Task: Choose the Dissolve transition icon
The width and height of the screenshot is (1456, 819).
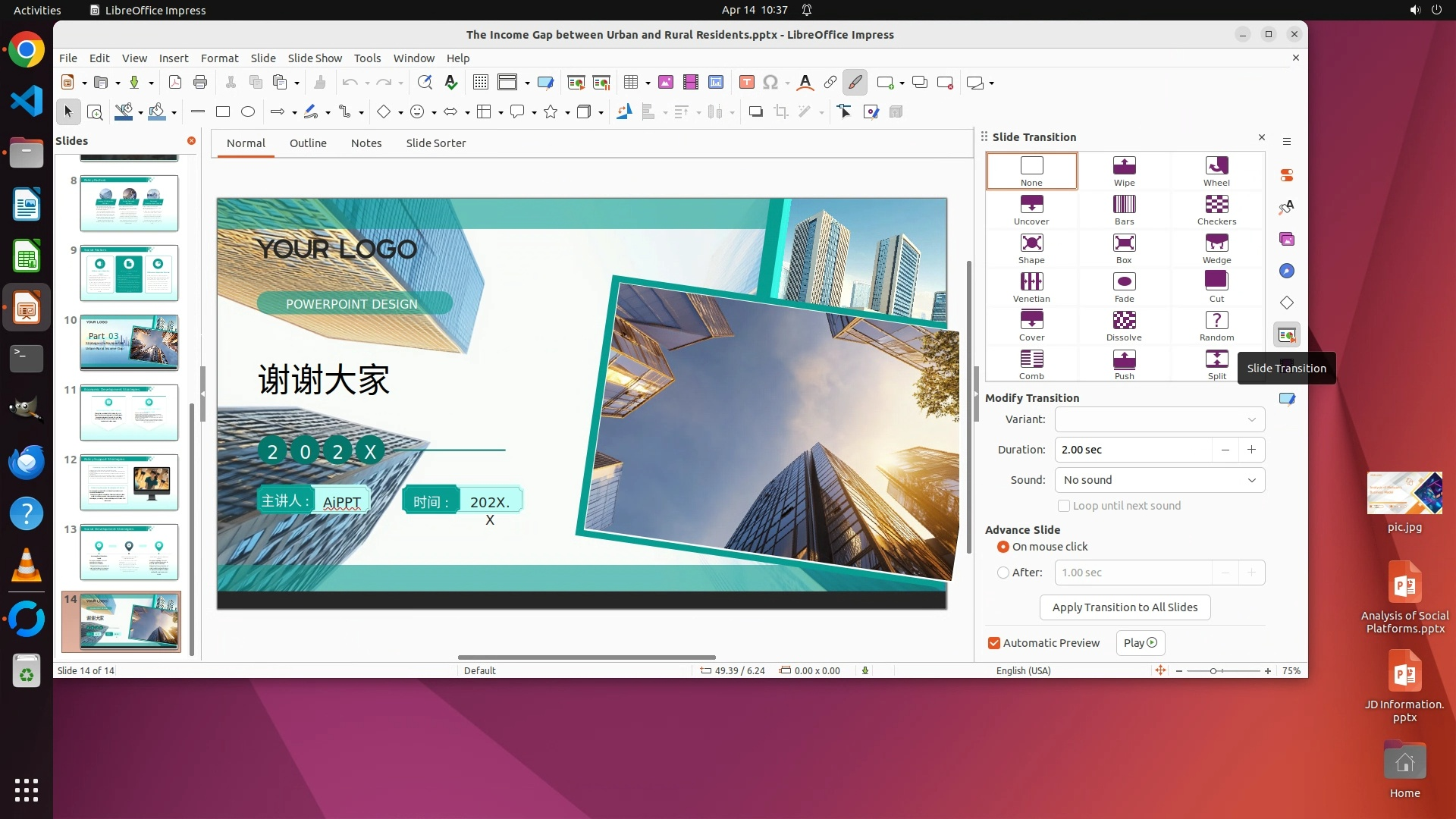Action: [x=1124, y=325]
